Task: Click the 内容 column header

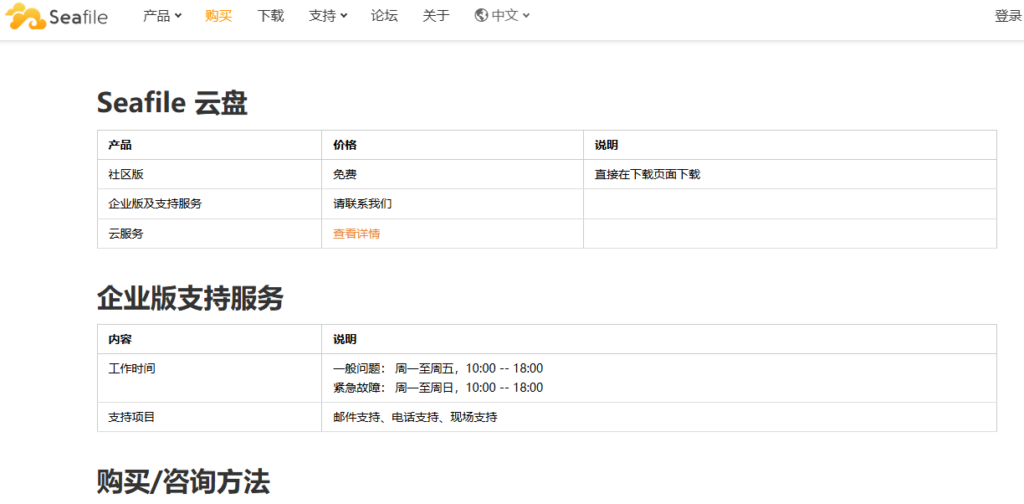Action: (x=210, y=339)
